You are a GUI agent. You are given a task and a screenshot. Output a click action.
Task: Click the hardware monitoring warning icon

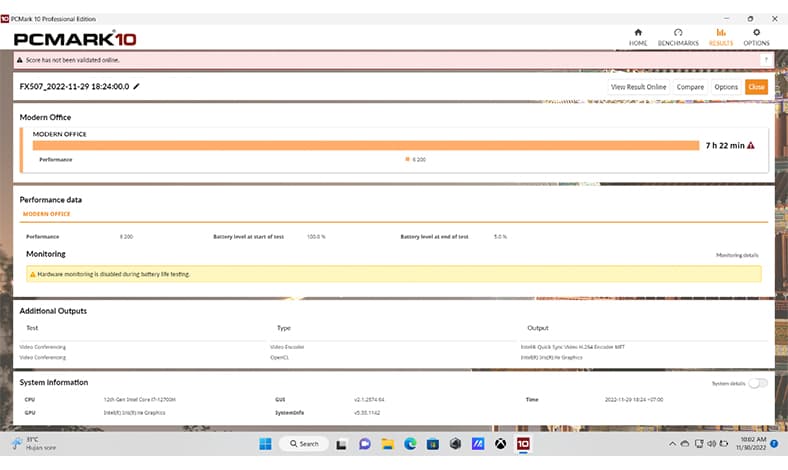point(33,274)
